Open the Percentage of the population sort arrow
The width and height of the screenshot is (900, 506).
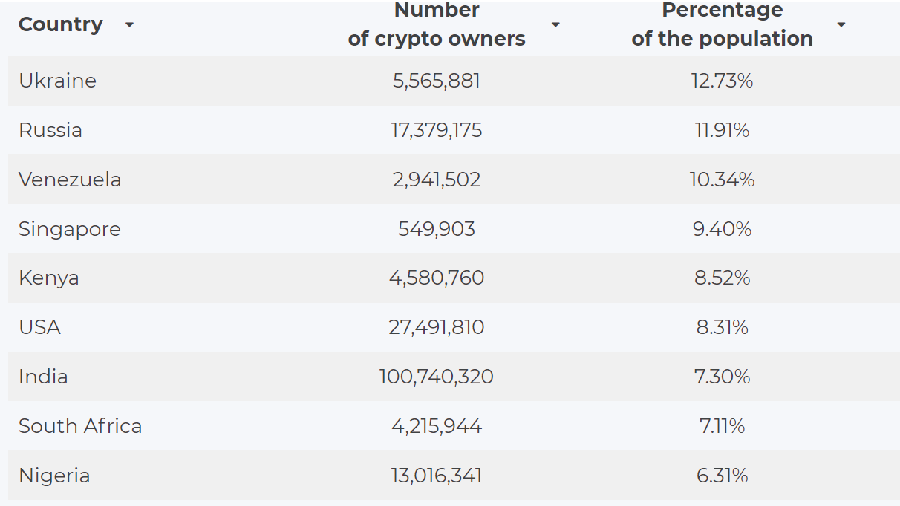pyautogui.click(x=841, y=25)
